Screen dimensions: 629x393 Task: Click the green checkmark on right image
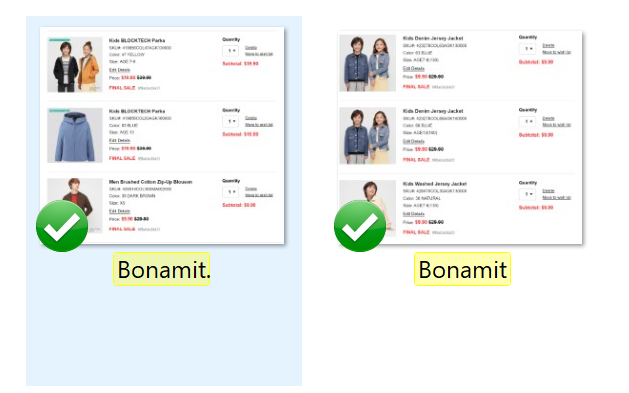(360, 226)
